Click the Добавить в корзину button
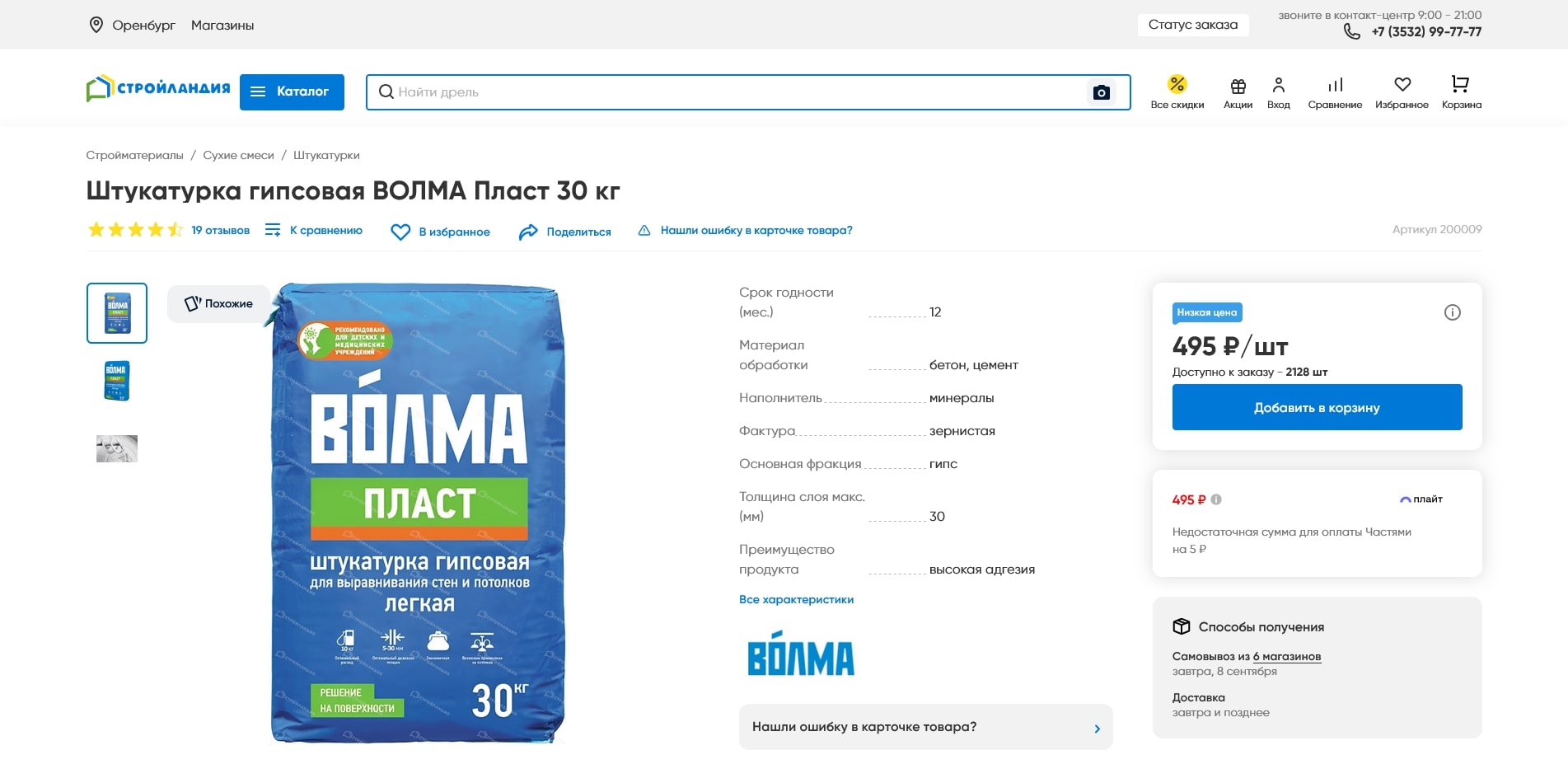 coord(1317,406)
